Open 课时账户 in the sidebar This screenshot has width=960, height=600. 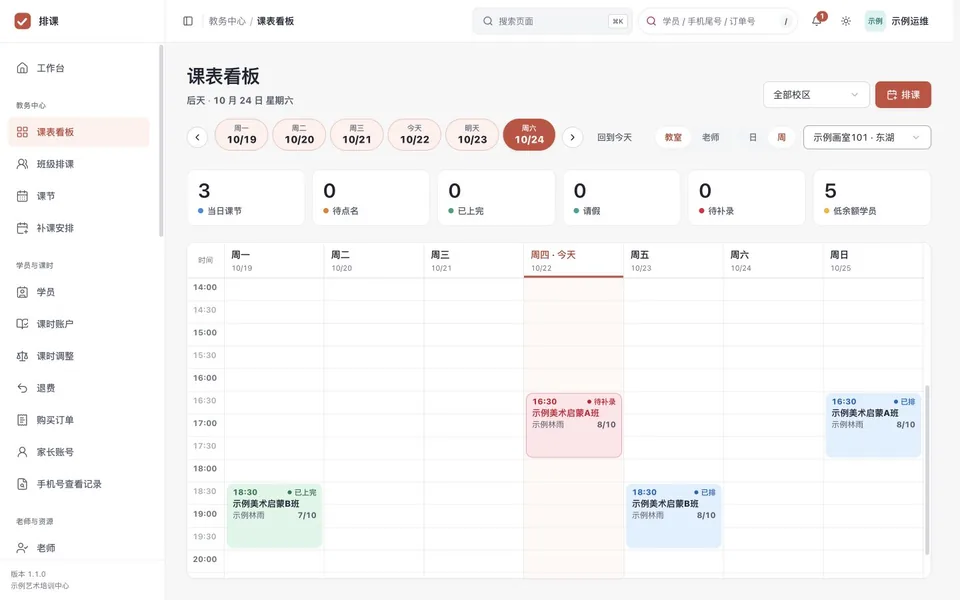tap(79, 324)
